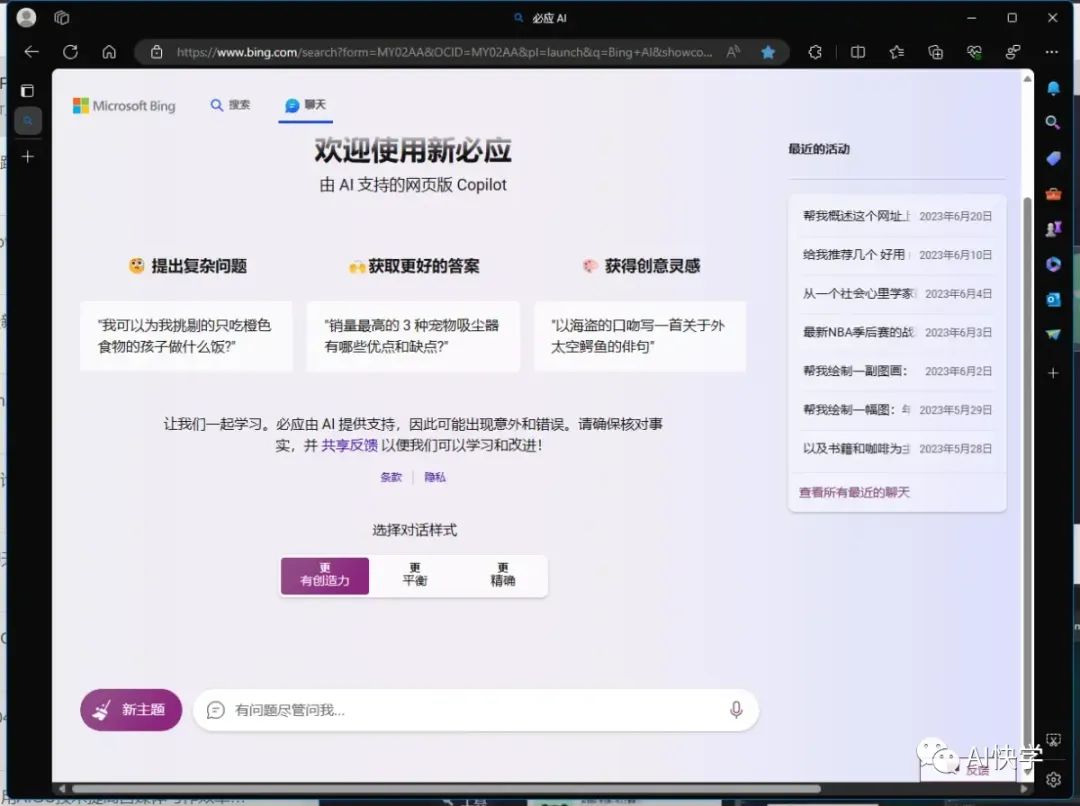Image resolution: width=1080 pixels, height=806 pixels.
Task: Switch to the 聊天 tab
Action: (x=305, y=104)
